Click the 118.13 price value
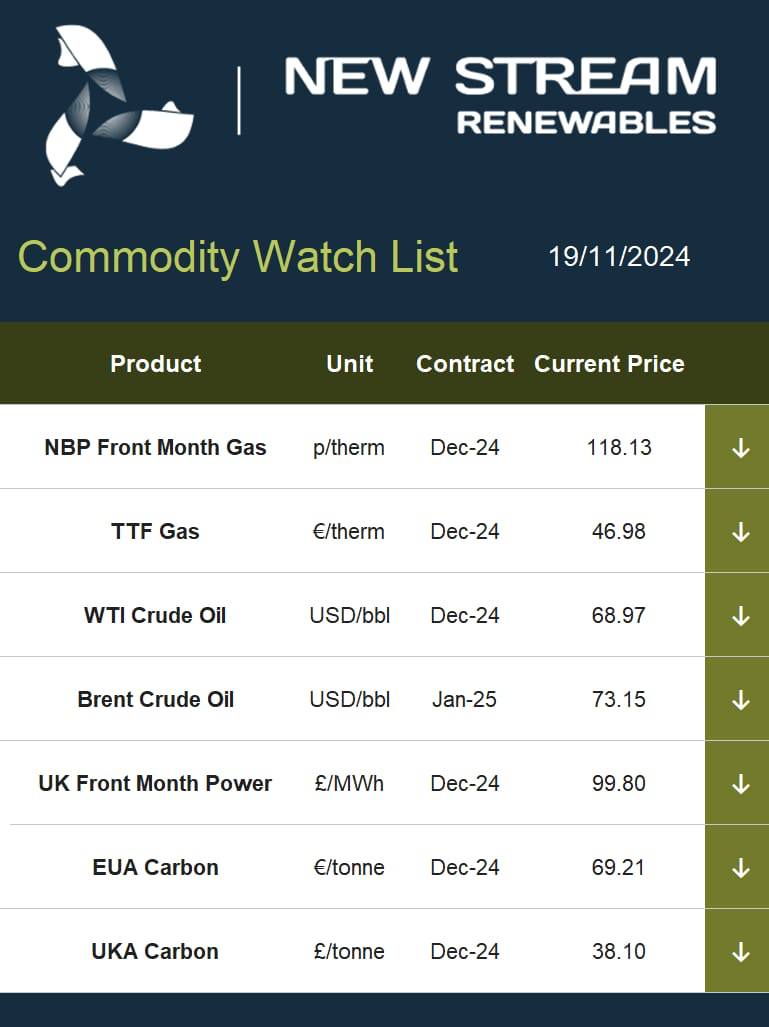The image size is (769, 1027). click(x=619, y=447)
